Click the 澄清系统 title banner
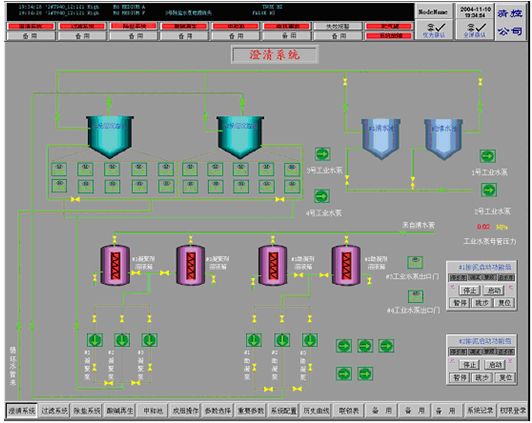The image size is (532, 423). click(274, 54)
